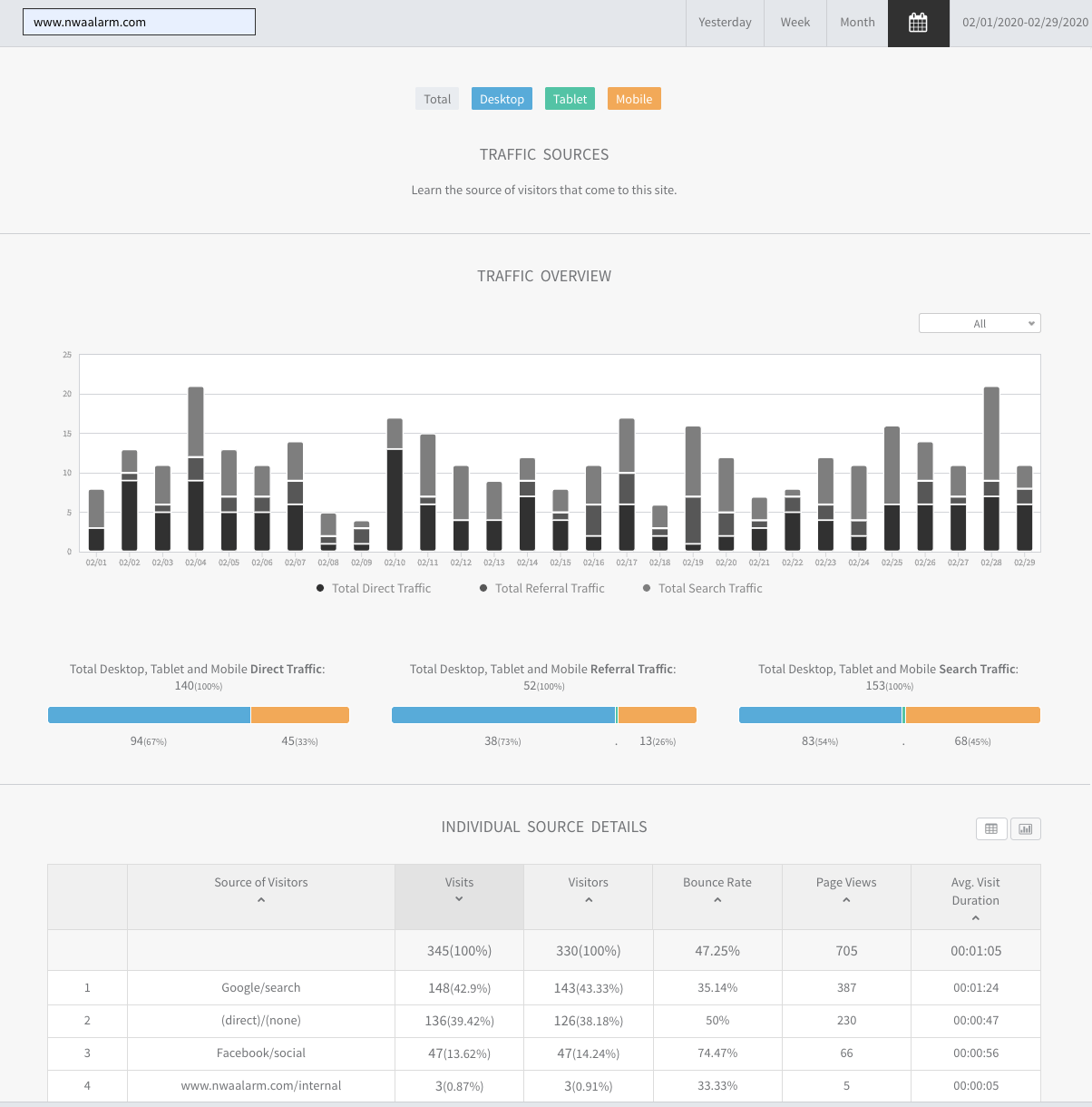The width and height of the screenshot is (1092, 1107).
Task: Click the www.nwaalarm.com site input field
Action: (139, 22)
